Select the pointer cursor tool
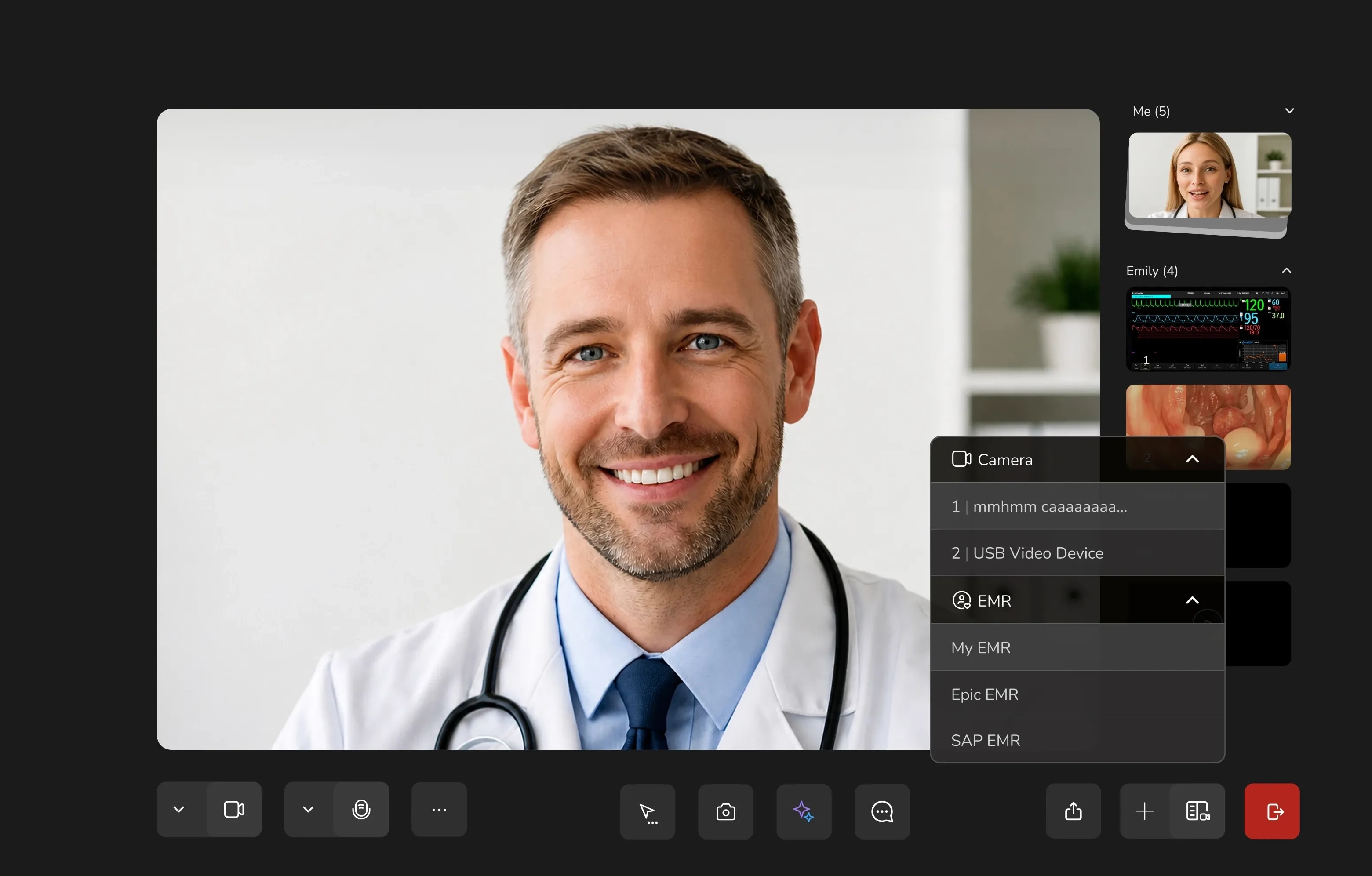The width and height of the screenshot is (1372, 876). click(x=647, y=812)
